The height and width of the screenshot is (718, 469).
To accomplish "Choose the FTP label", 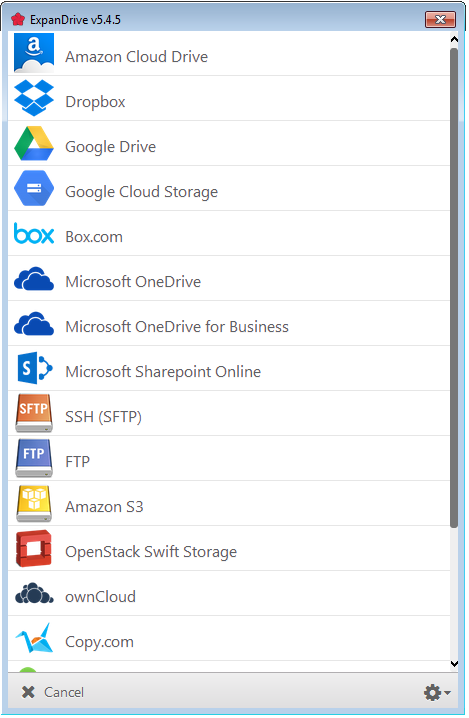I will click(x=77, y=462).
